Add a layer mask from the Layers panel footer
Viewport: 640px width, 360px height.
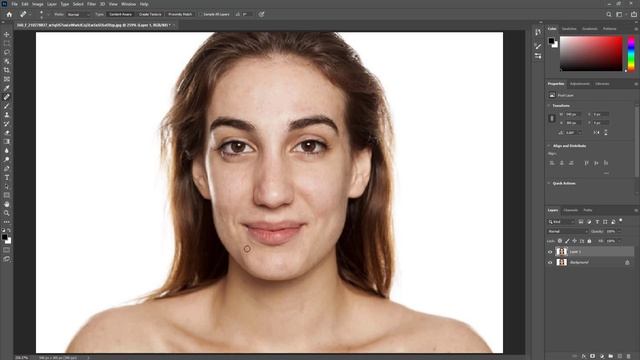[x=593, y=356]
